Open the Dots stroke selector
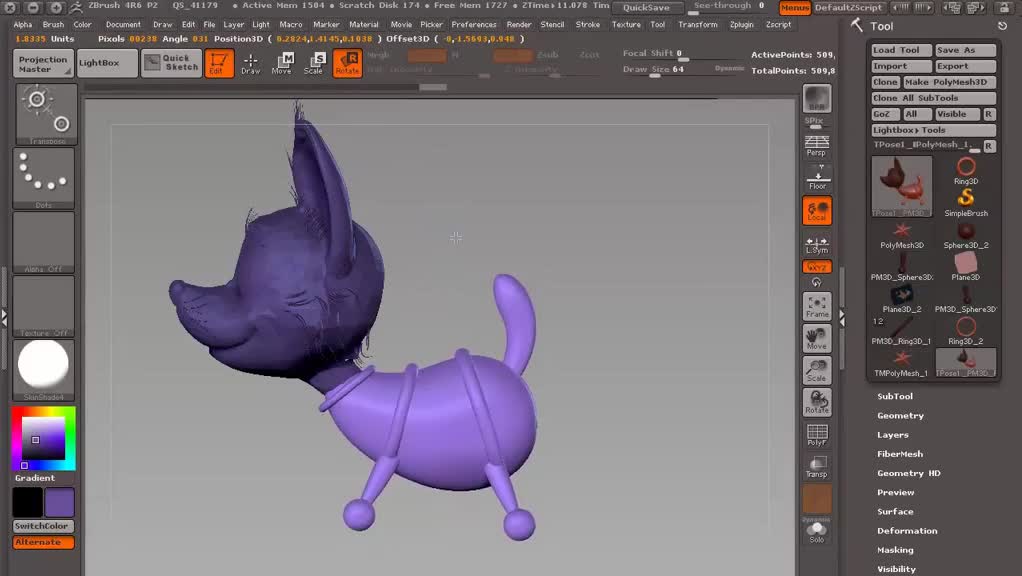 coord(44,178)
